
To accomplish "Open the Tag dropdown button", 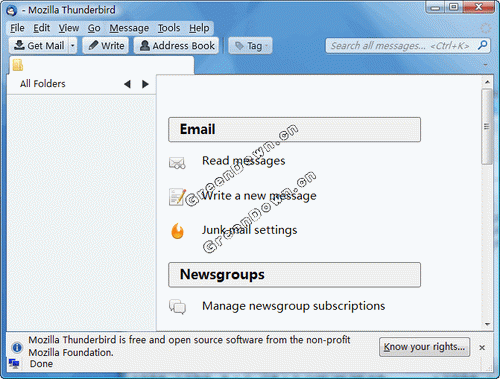I will pos(250,46).
